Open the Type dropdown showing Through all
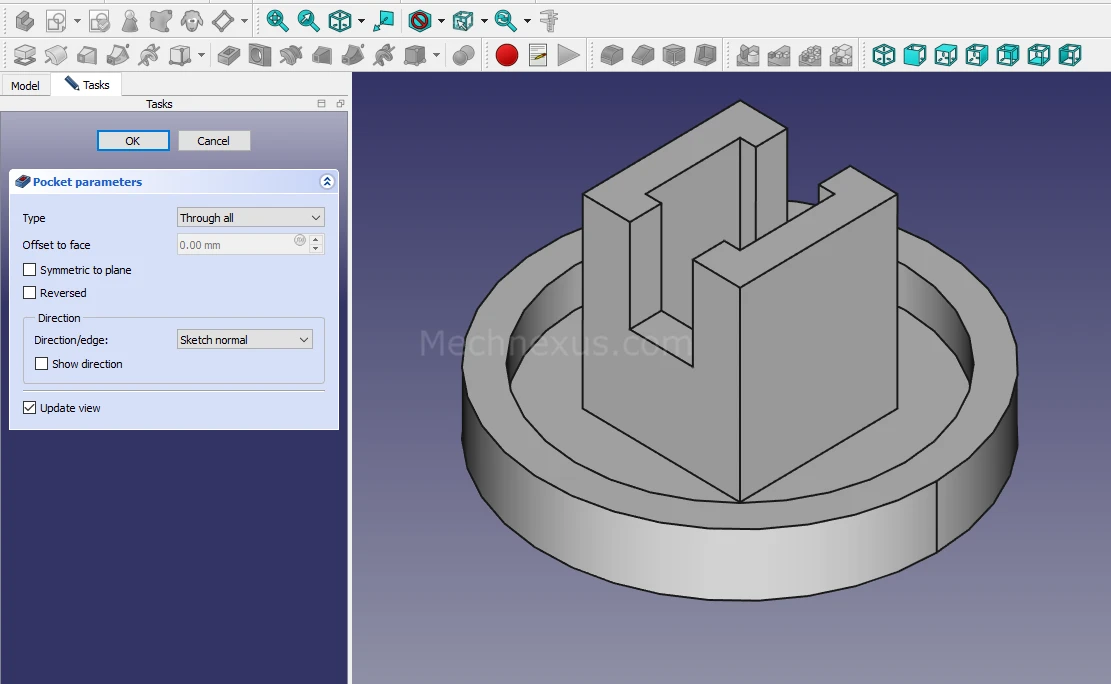 click(250, 218)
